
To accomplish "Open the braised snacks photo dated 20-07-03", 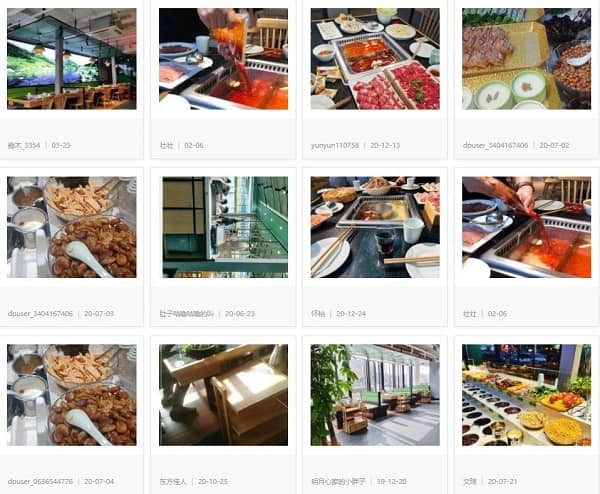I will (x=72, y=227).
